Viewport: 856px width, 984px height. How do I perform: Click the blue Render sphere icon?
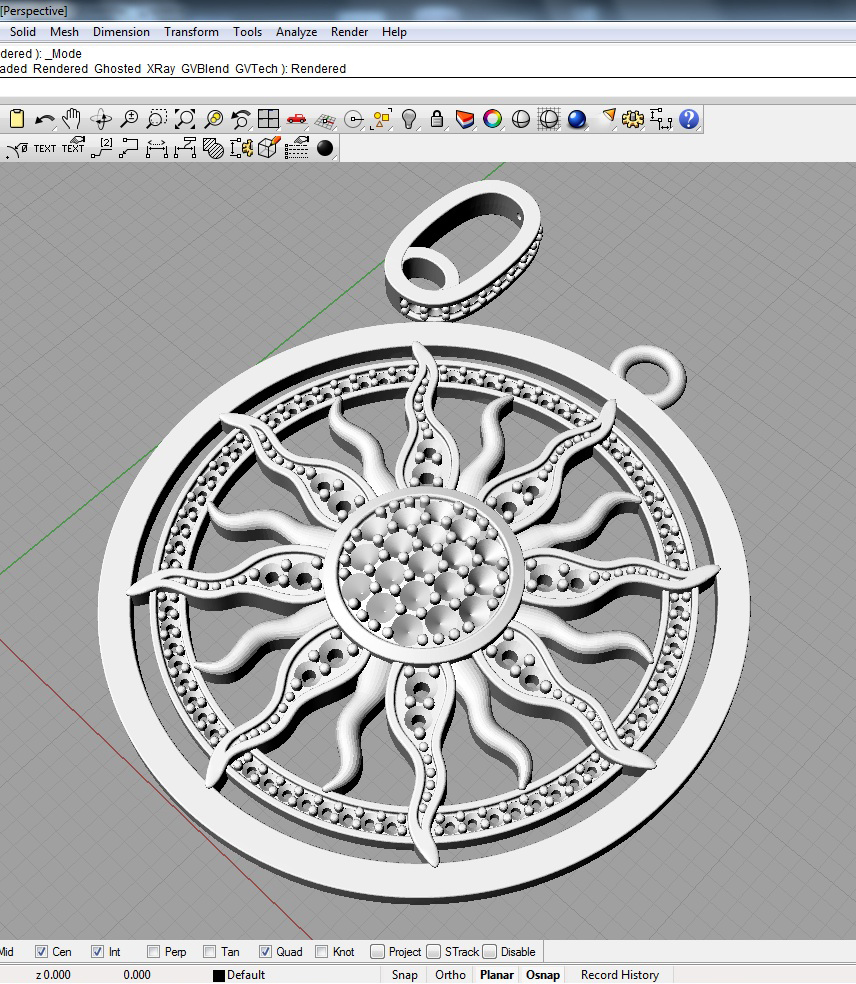pyautogui.click(x=577, y=119)
